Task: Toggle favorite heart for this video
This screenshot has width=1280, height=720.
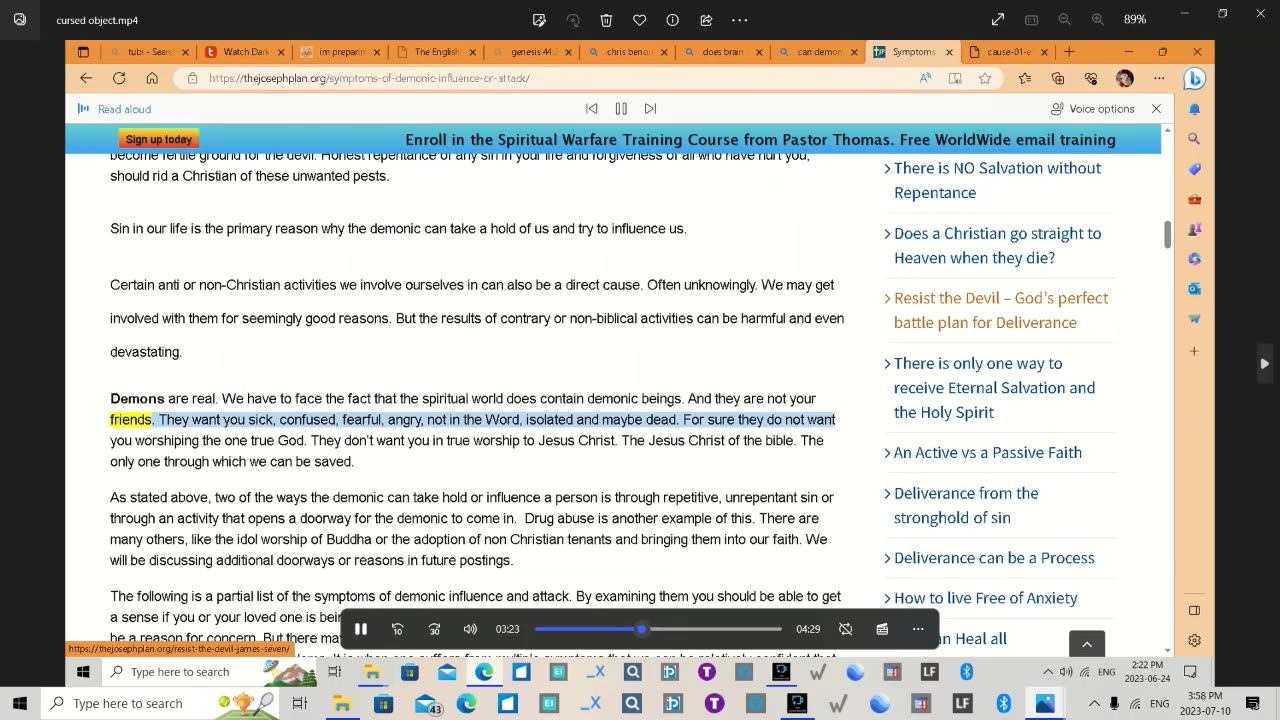Action: point(640,20)
